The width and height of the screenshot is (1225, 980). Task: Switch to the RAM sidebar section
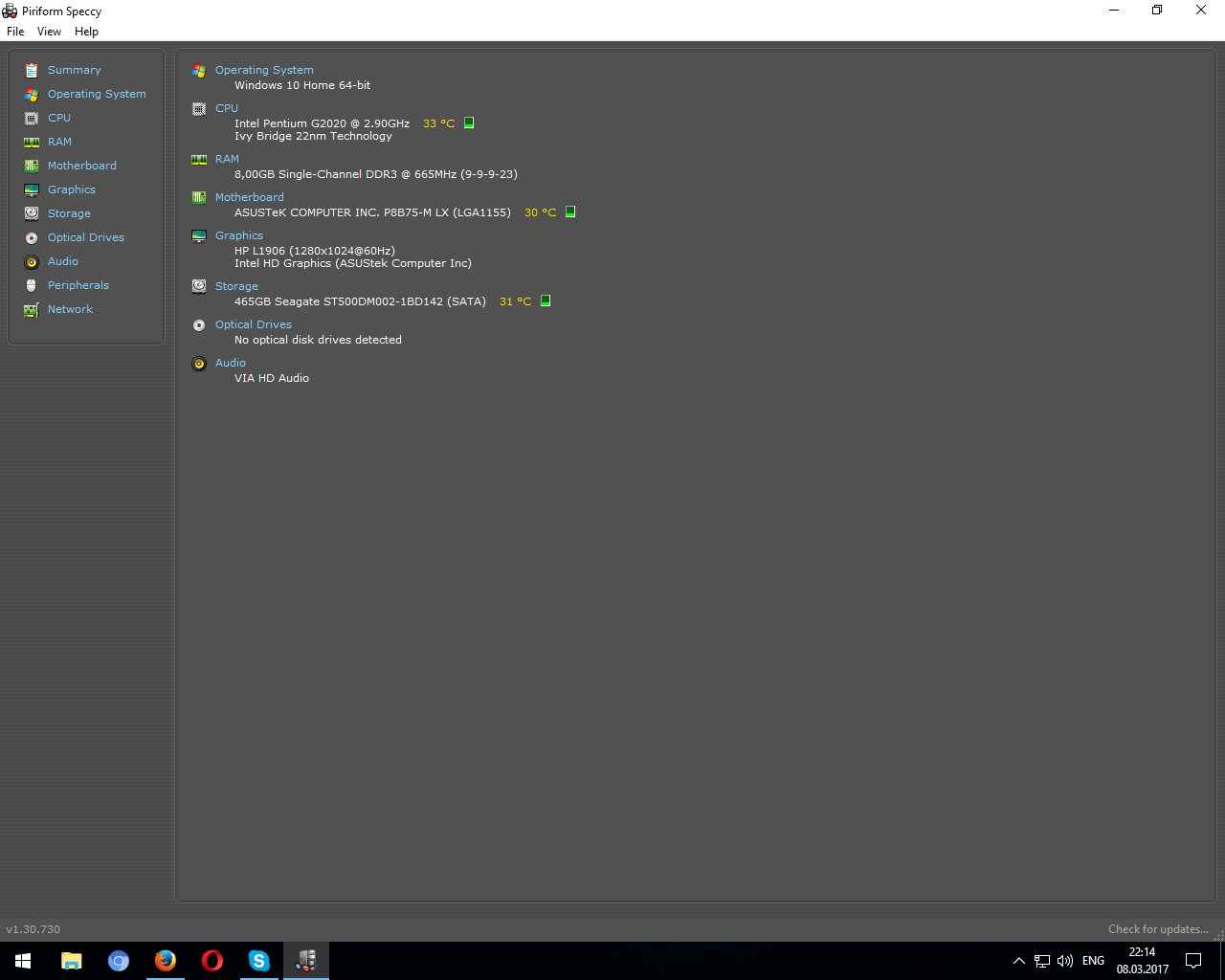(59, 142)
